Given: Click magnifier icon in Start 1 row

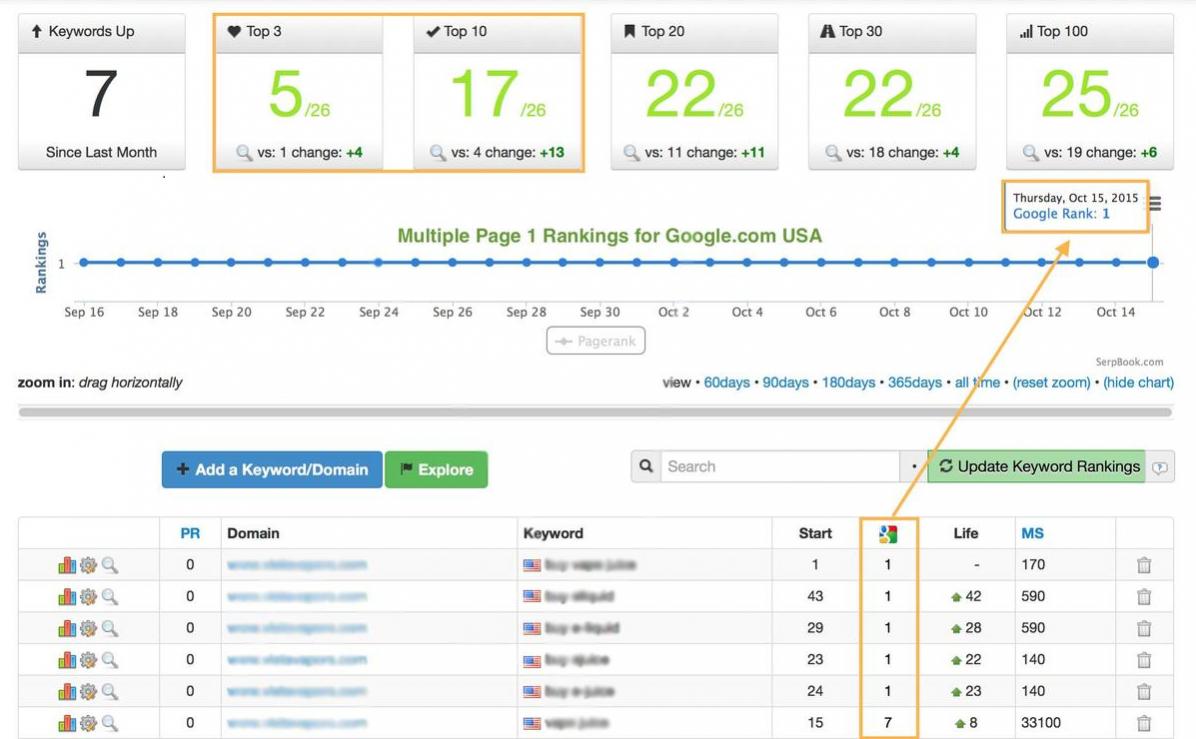Looking at the screenshot, I should click(x=110, y=565).
